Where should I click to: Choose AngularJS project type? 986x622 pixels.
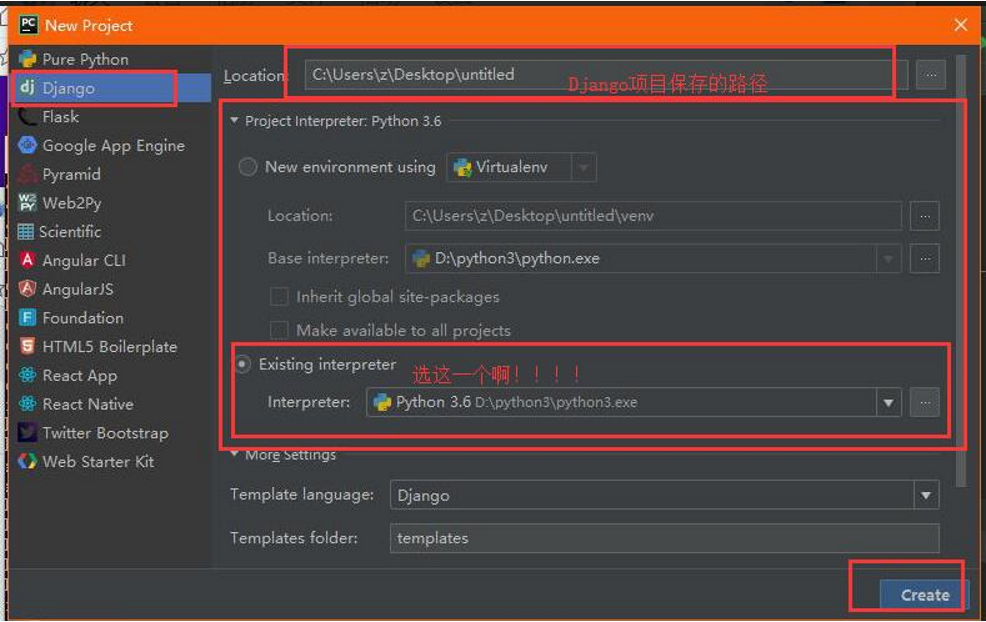(78, 289)
